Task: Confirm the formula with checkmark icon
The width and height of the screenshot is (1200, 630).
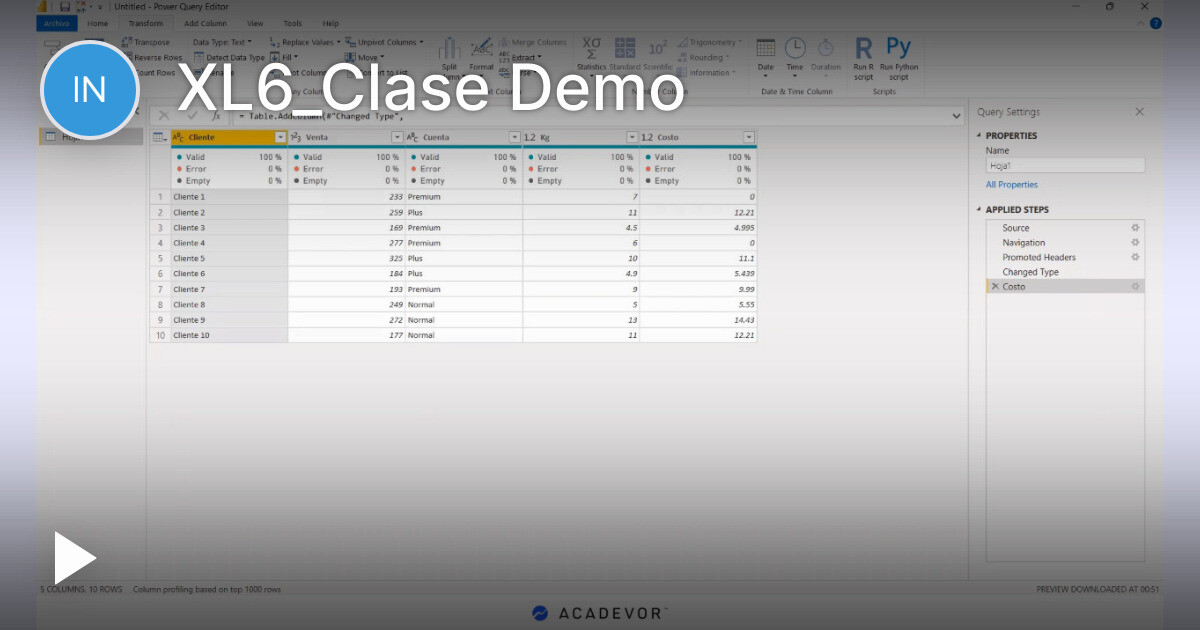Action: 191,116
